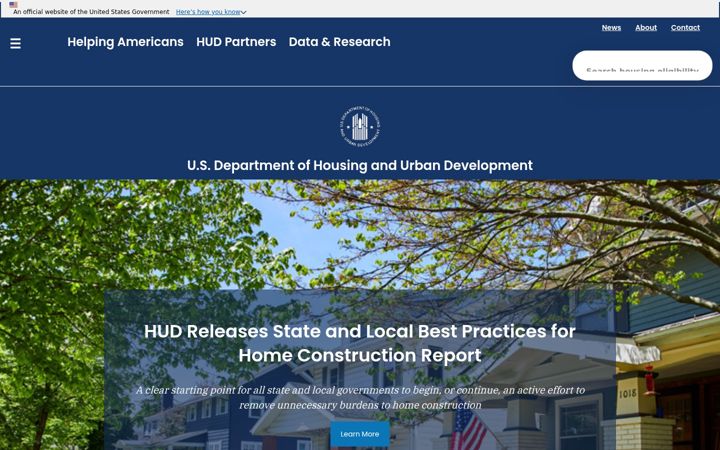Go to the News link
720x450 pixels.
tap(611, 28)
